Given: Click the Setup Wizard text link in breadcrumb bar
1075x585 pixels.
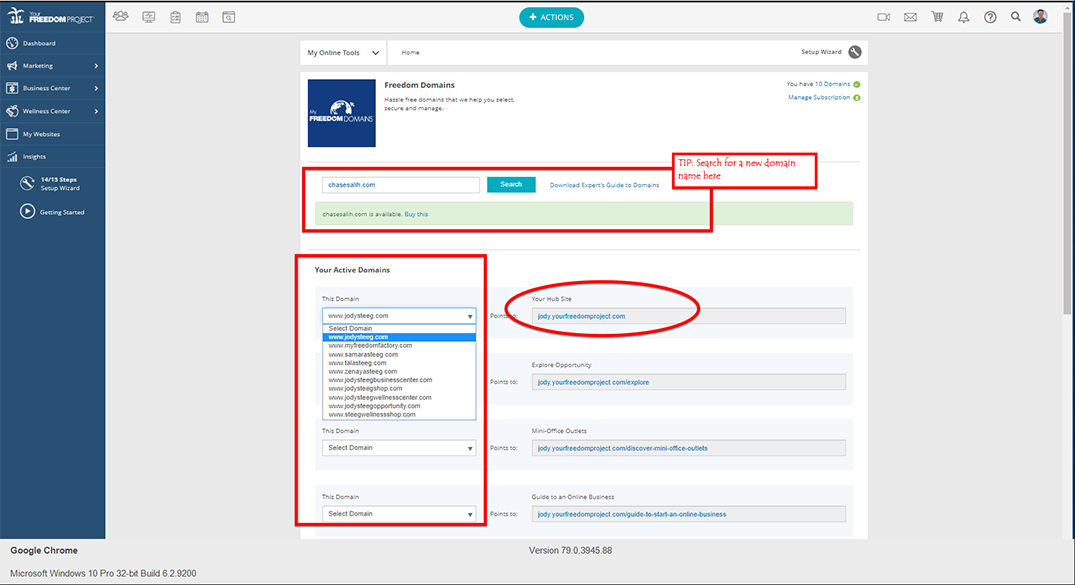Looking at the screenshot, I should [x=821, y=52].
